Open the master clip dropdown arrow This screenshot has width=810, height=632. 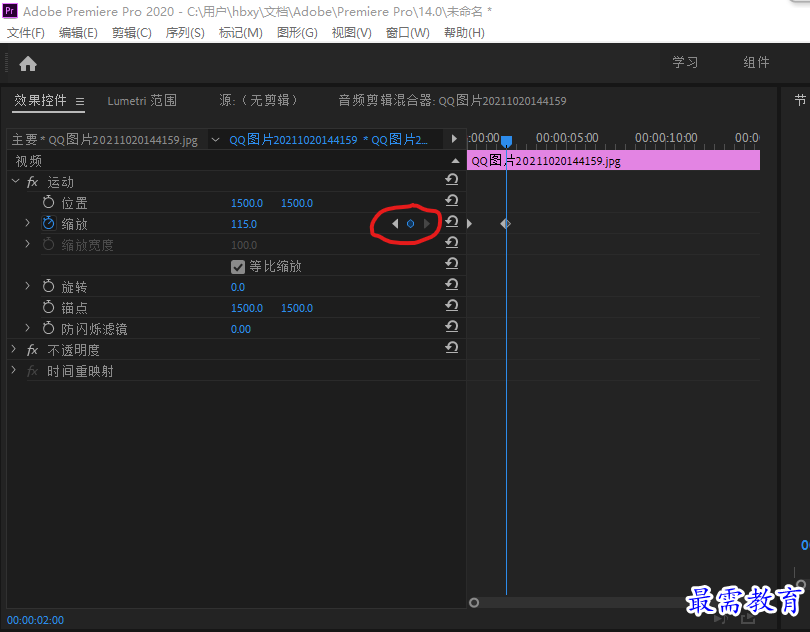[216, 140]
